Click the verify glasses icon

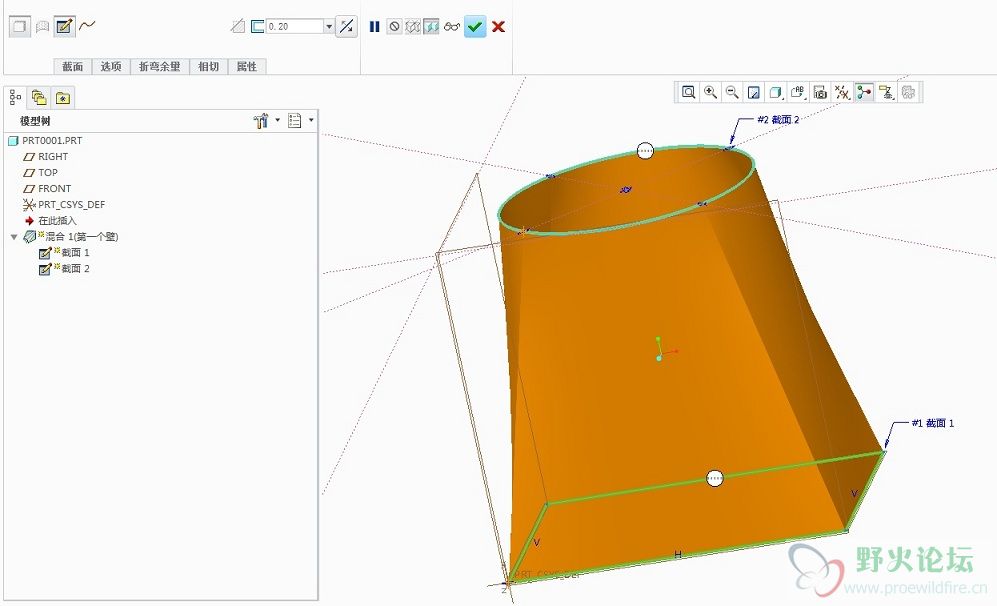(451, 26)
